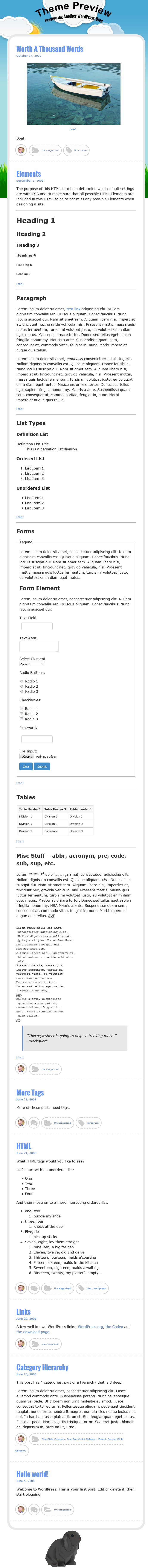Select Radio 2 option

[22, 686]
